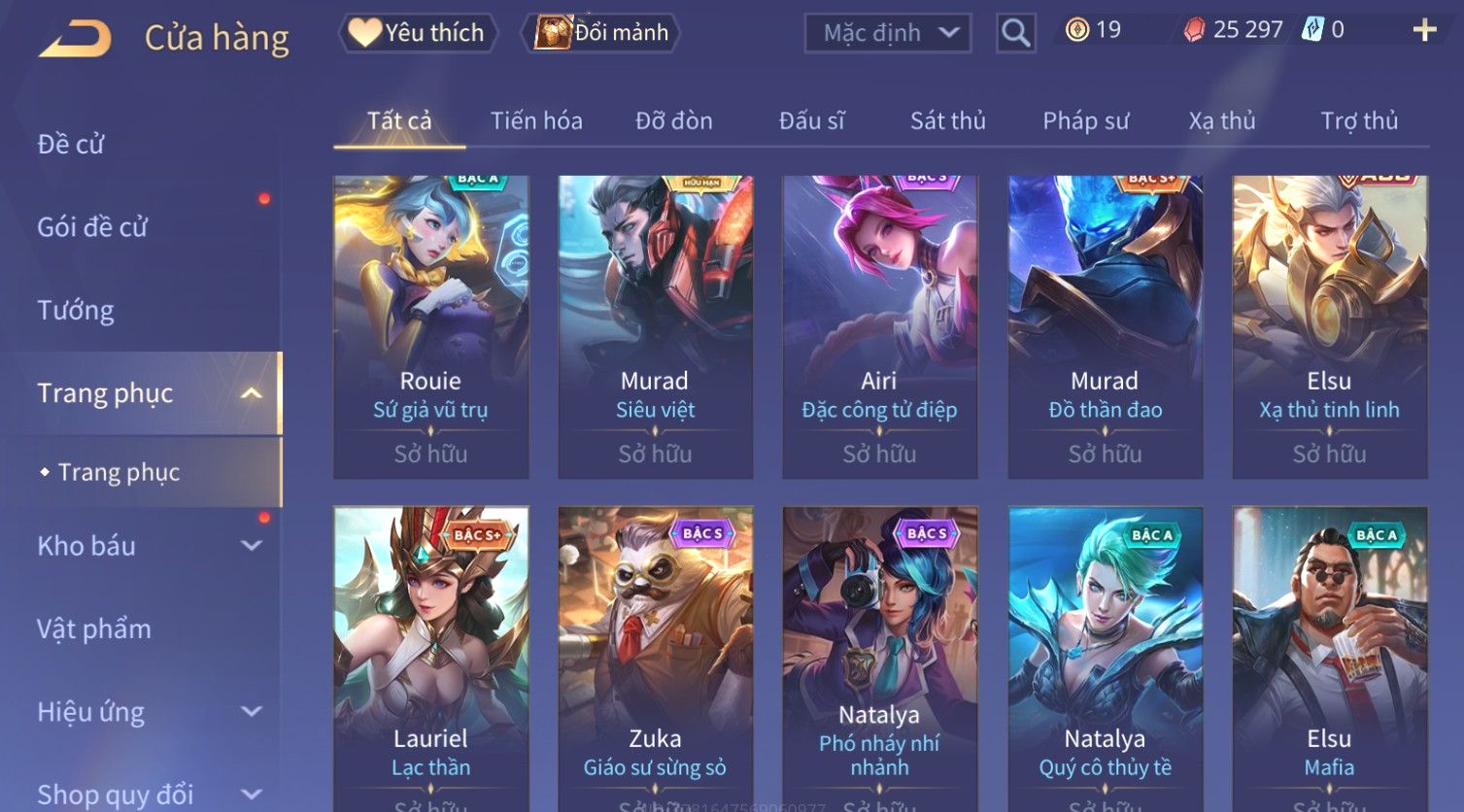Screen dimensions: 1464x812
Task: Open the search magnifier icon
Action: [1015, 33]
